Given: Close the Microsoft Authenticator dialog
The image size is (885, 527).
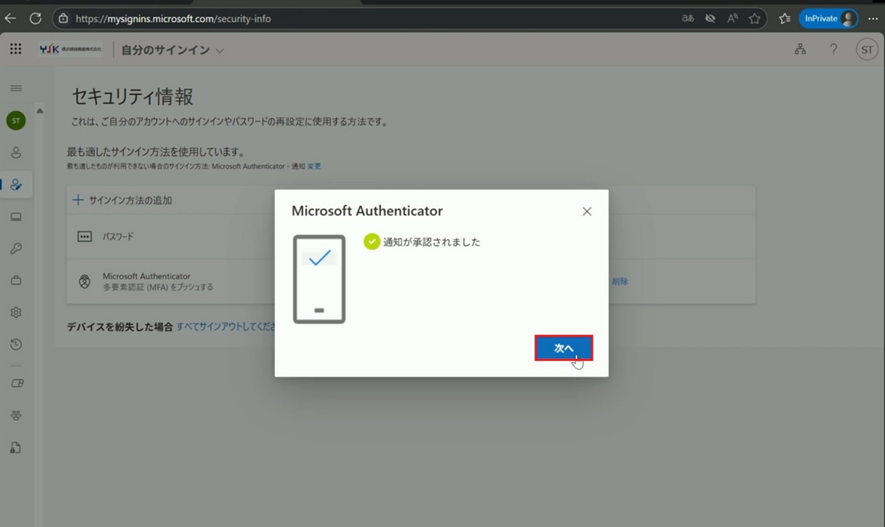Looking at the screenshot, I should (x=587, y=211).
